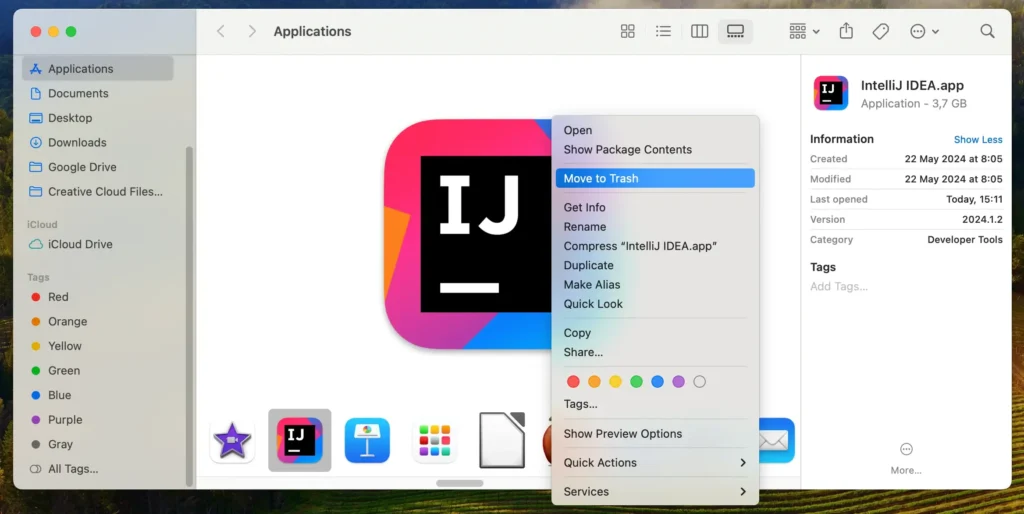Screen dimensions: 1024x514
Task: Open Downloads in the sidebar
Action: pos(98,142)
